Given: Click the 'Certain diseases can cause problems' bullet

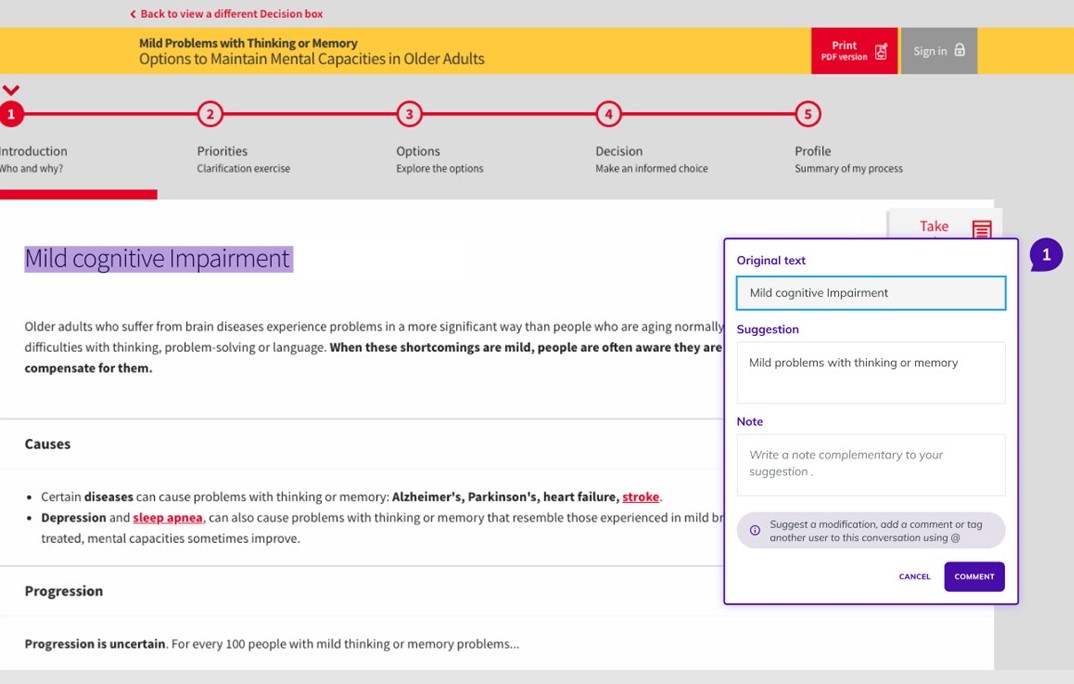Looking at the screenshot, I should pos(351,497).
